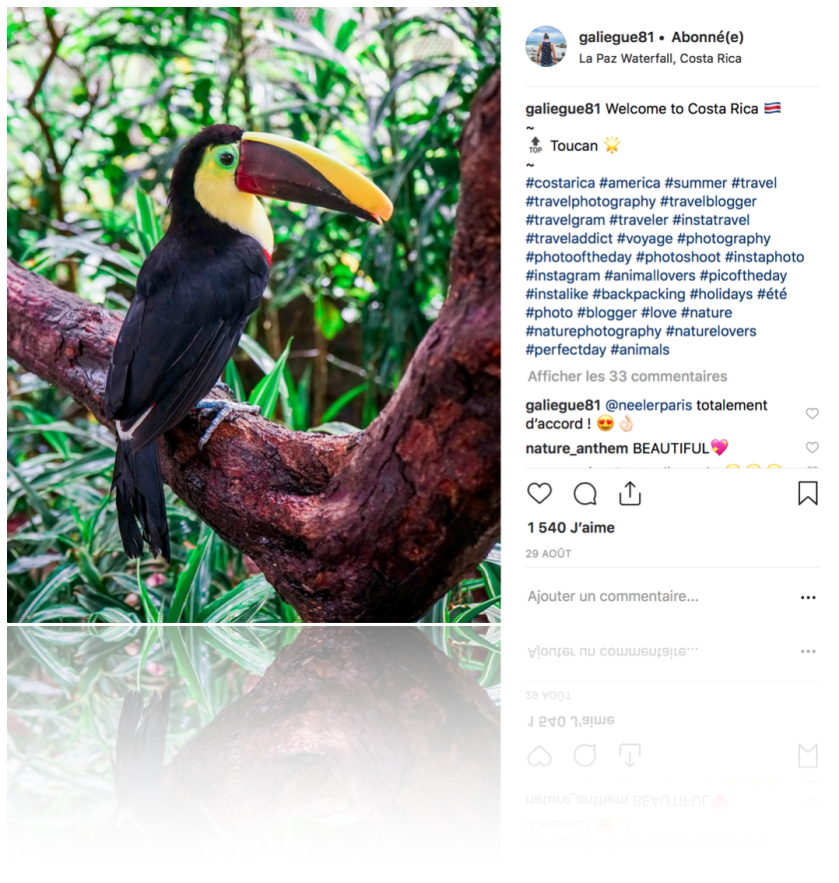Screen dimensions: 839x883
Task: Like the nature_anthem comment
Action: (812, 448)
